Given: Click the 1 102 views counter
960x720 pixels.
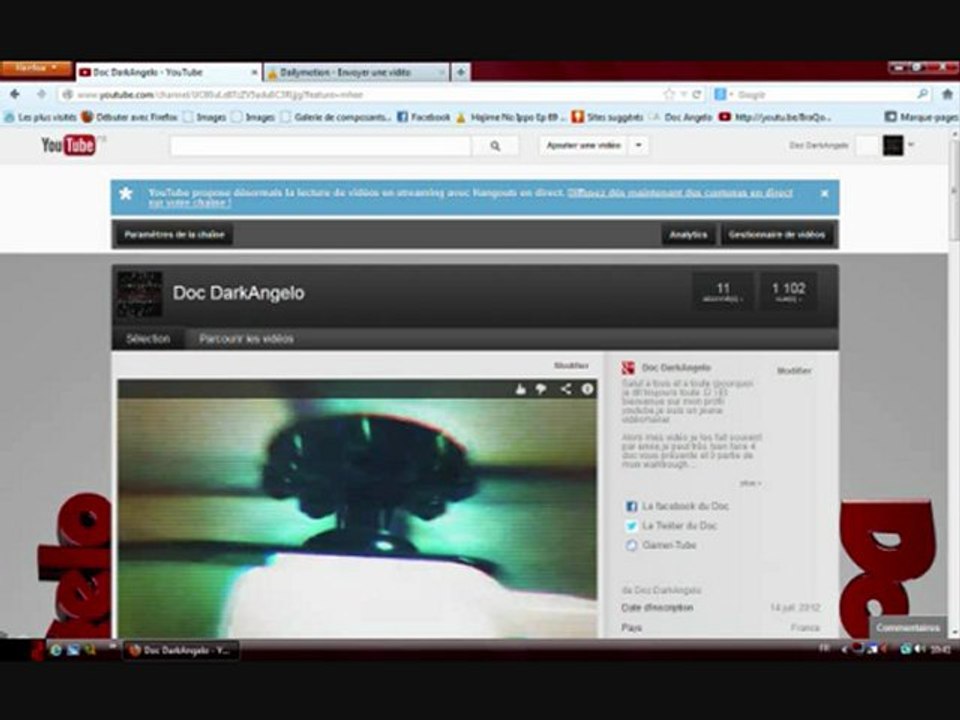Looking at the screenshot, I should (788, 291).
